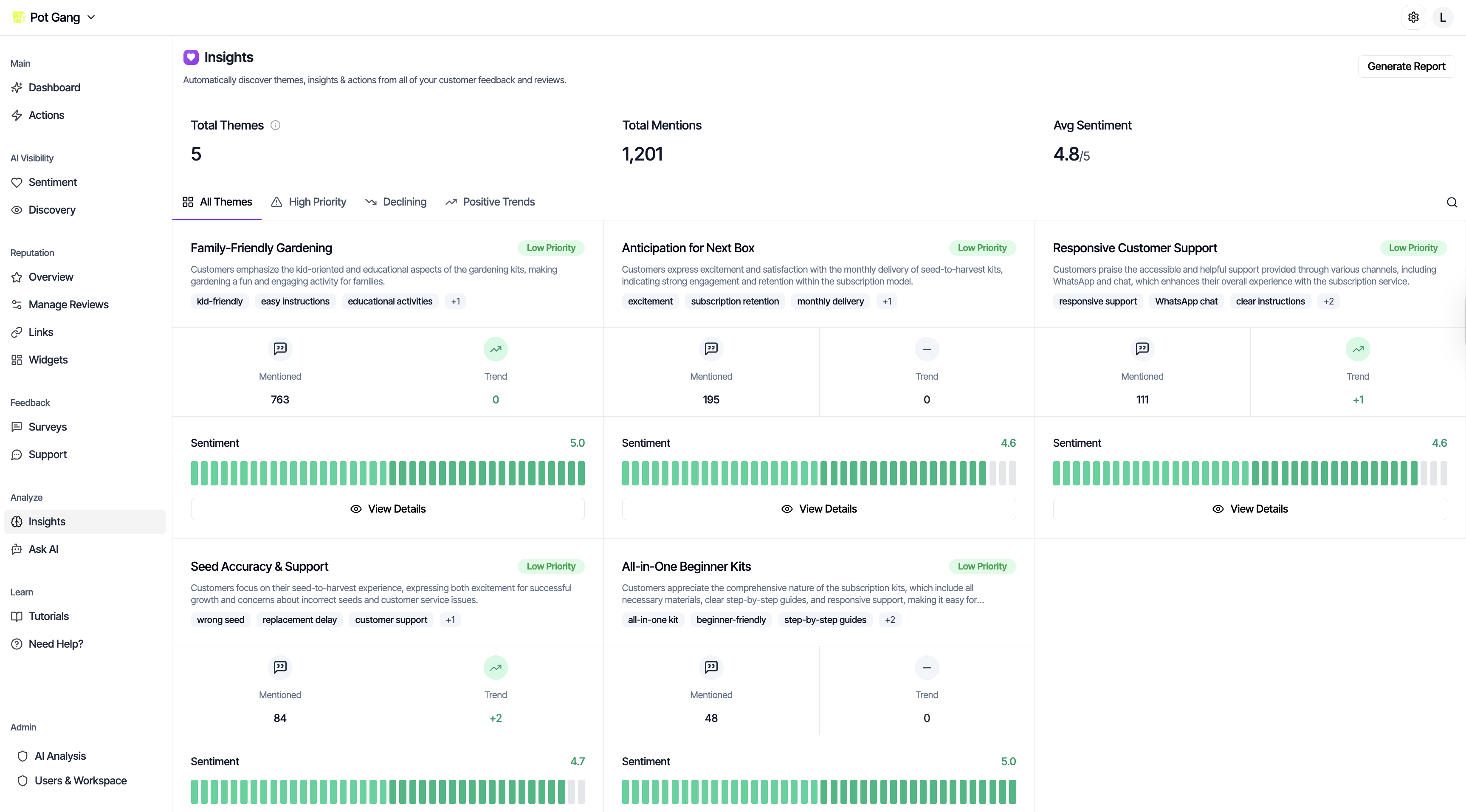
Task: Expand +1 hidden tag on Family-Friendly Gardening
Action: (455, 301)
